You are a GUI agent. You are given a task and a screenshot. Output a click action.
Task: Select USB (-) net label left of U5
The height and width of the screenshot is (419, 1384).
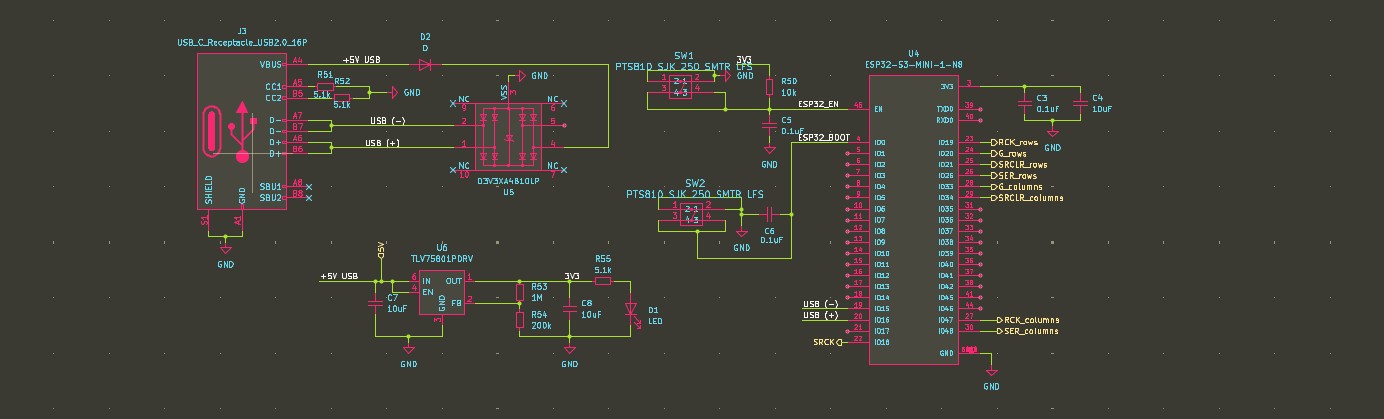point(386,121)
